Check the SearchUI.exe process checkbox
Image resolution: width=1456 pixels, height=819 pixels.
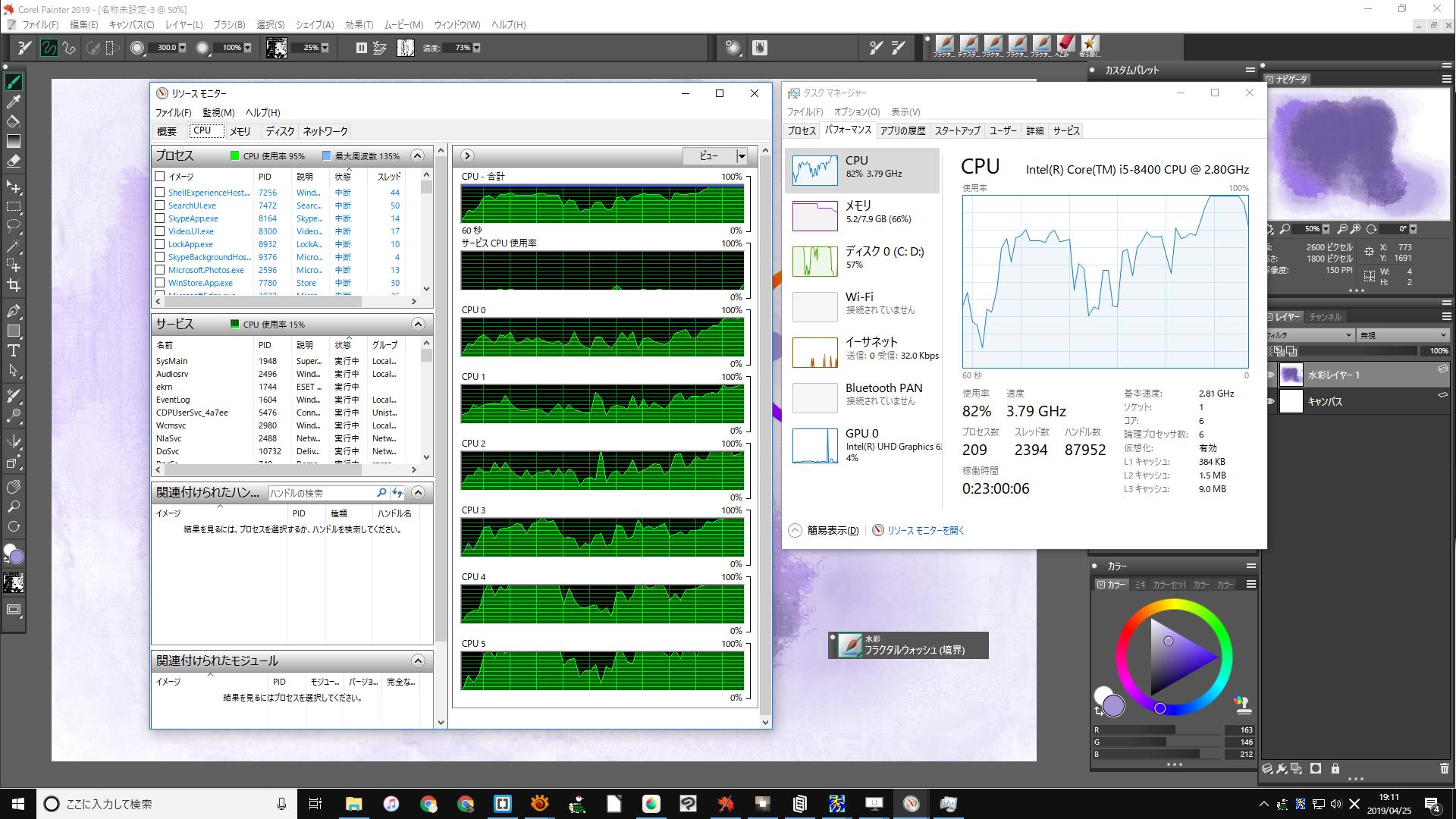pos(160,206)
